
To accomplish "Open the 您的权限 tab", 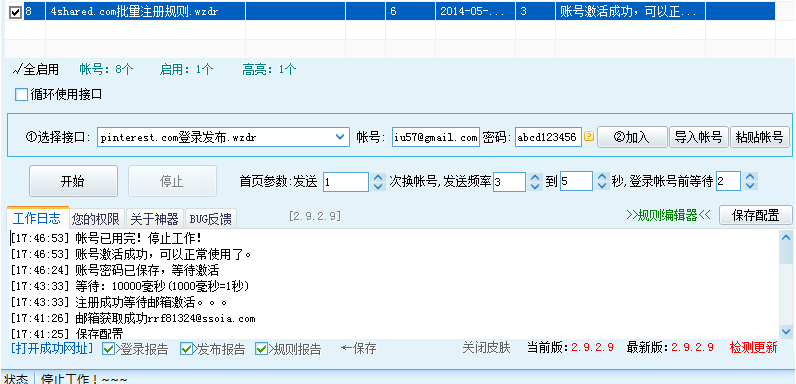I will point(95,219).
